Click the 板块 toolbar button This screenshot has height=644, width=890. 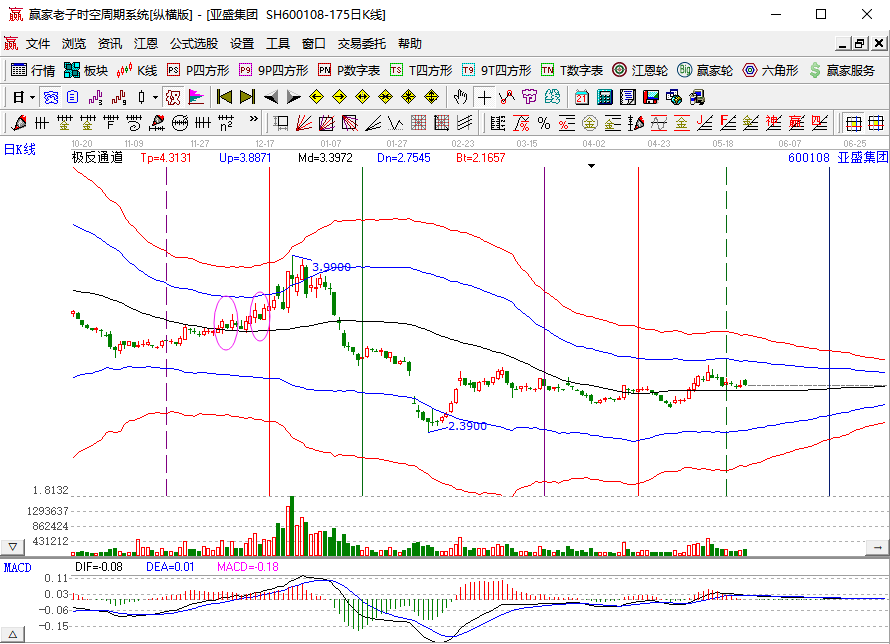click(86, 70)
